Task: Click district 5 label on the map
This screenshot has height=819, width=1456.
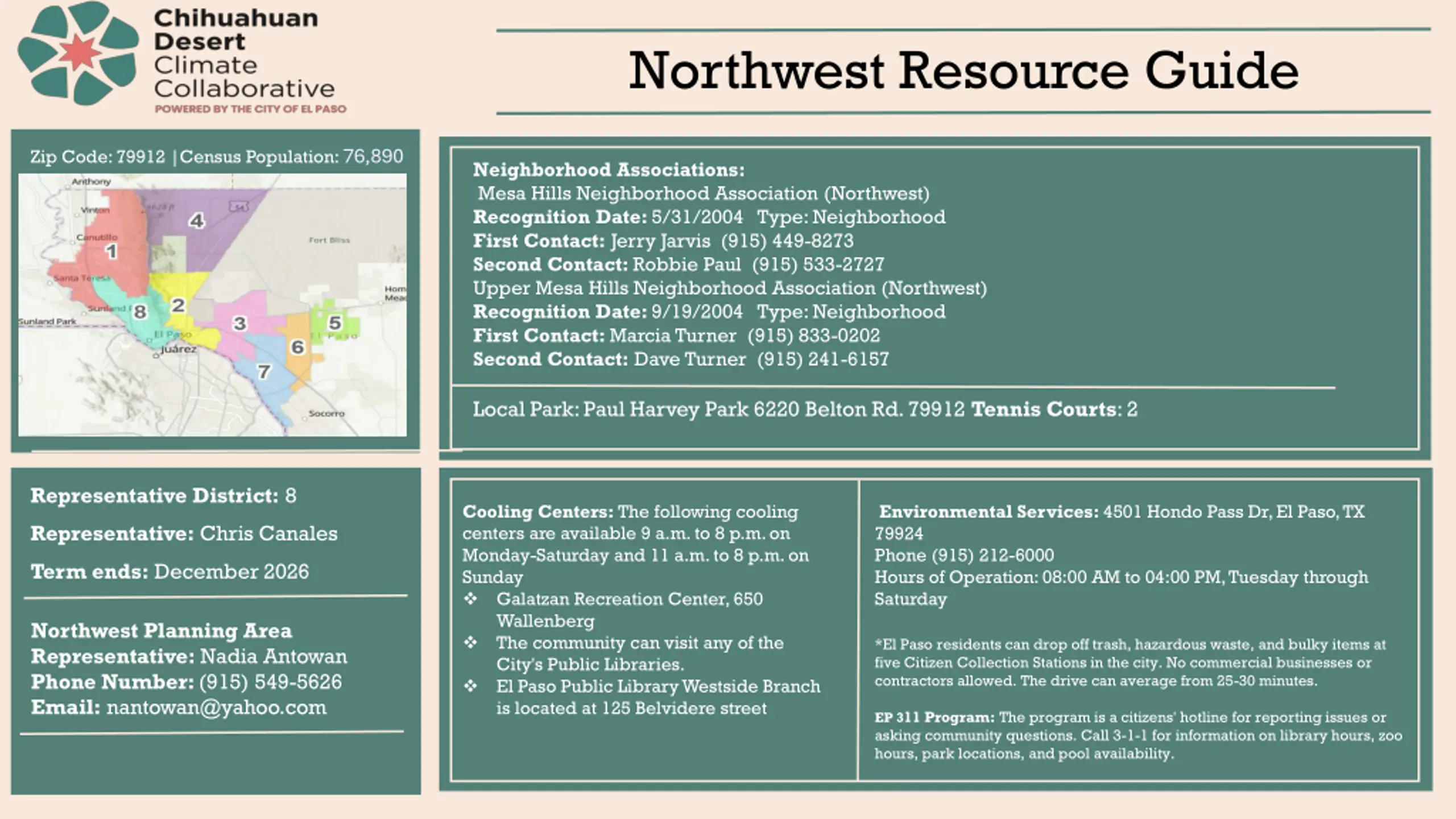Action: (335, 323)
